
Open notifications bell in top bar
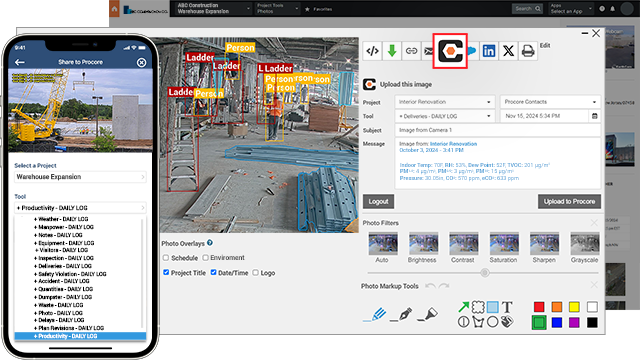[613, 9]
